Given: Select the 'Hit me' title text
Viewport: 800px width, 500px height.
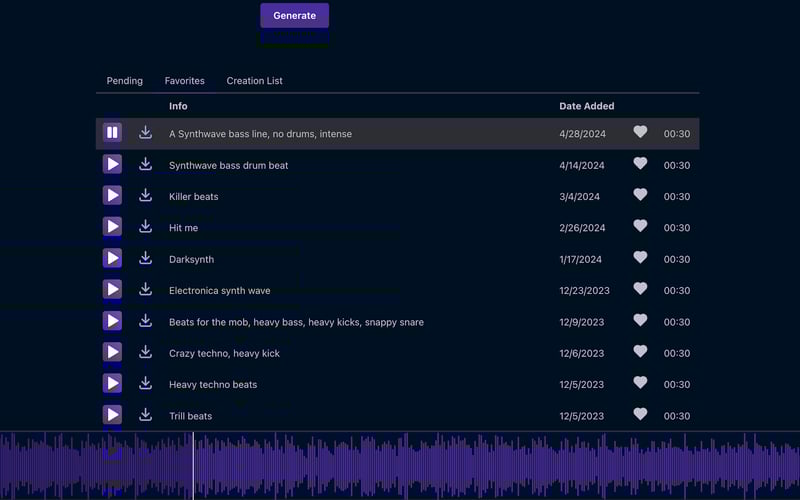Looking at the screenshot, I should (184, 228).
